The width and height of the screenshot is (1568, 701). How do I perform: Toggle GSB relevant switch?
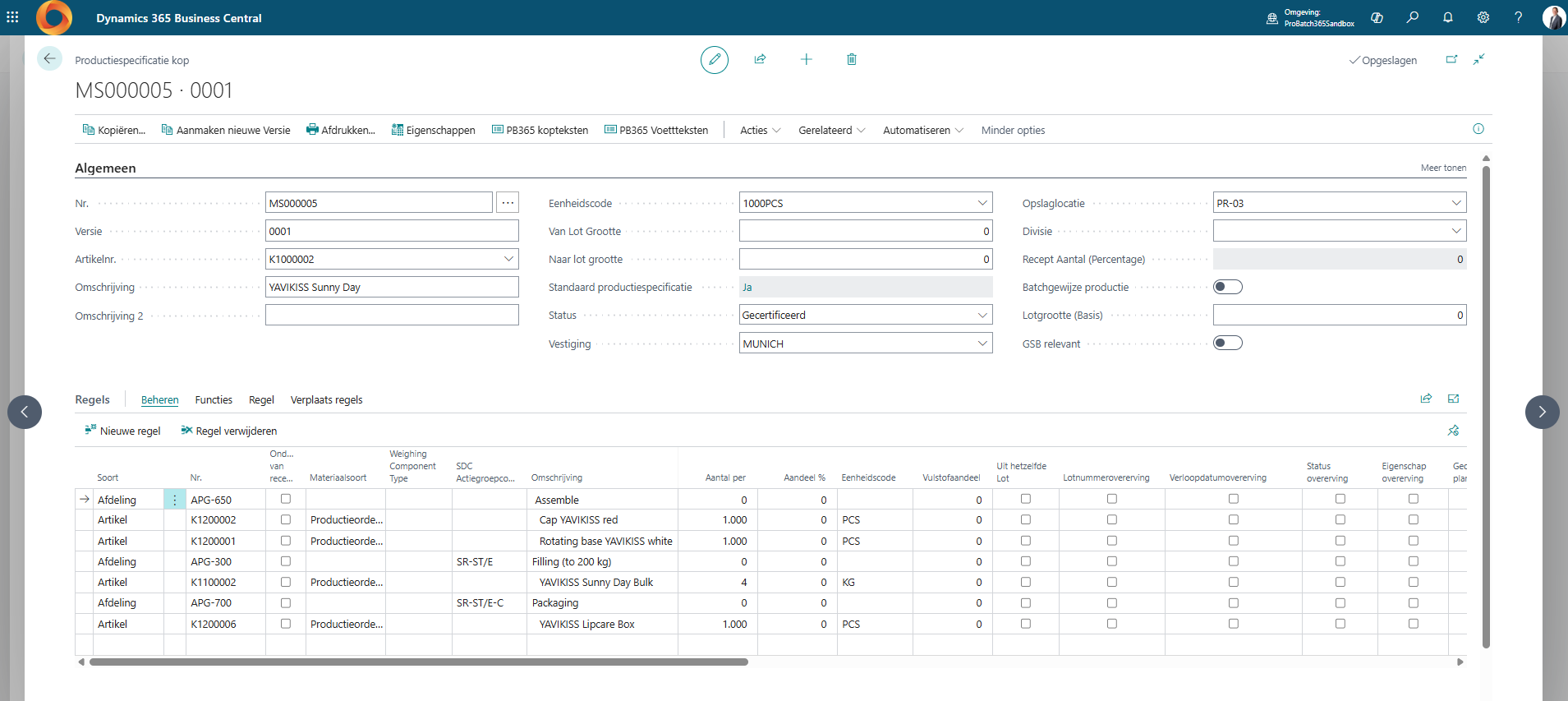point(1228,343)
